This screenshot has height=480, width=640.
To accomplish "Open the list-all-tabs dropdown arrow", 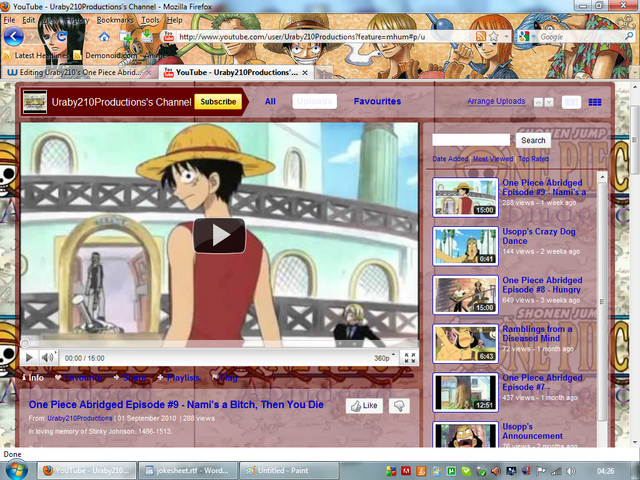I will coord(634,72).
